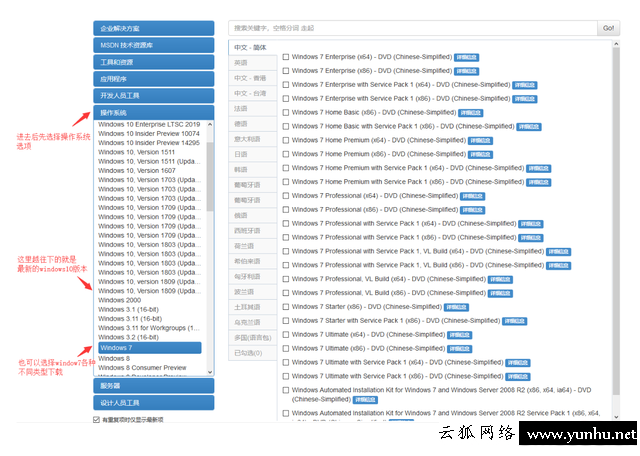640x456 pixels.
Task: Check Windows 7 Ultimate (x64) DVD
Action: [286, 335]
